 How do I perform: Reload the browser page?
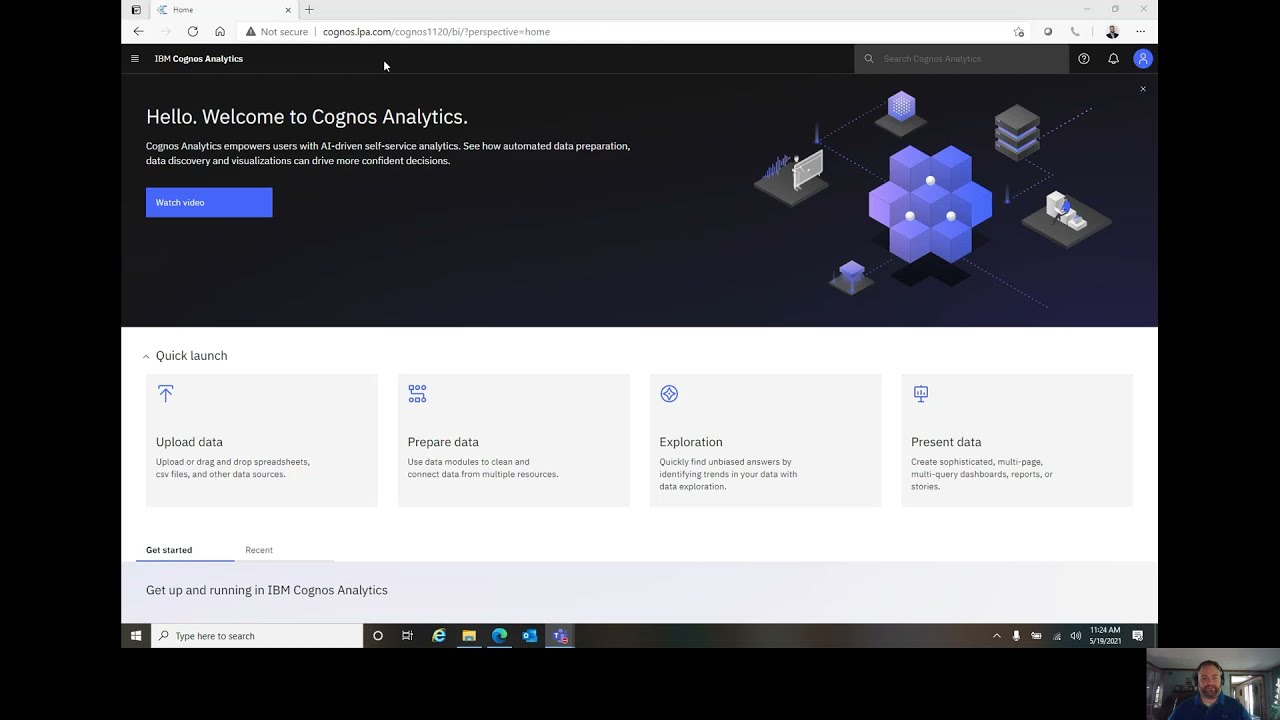tap(193, 32)
